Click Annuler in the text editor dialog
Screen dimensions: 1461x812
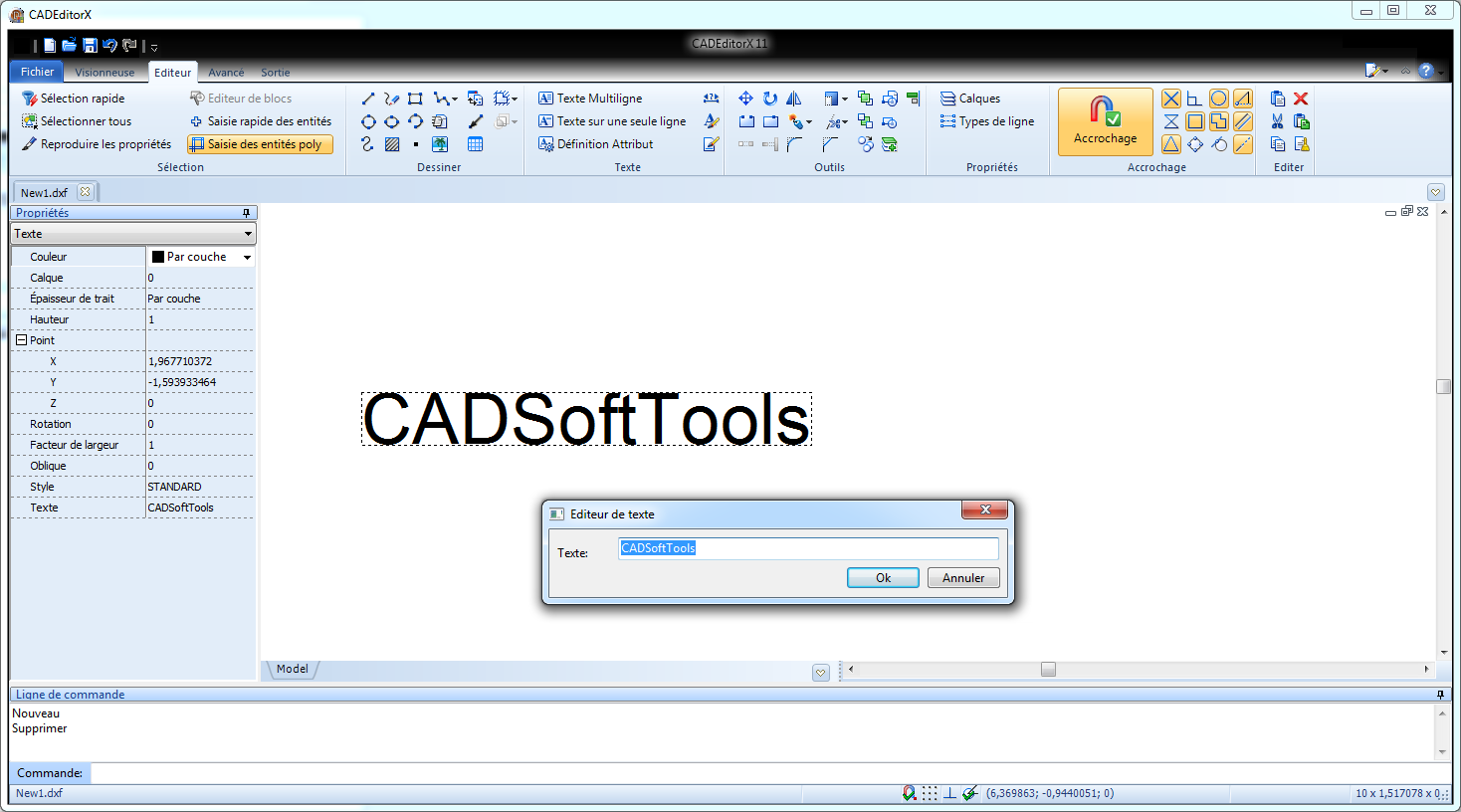click(963, 578)
